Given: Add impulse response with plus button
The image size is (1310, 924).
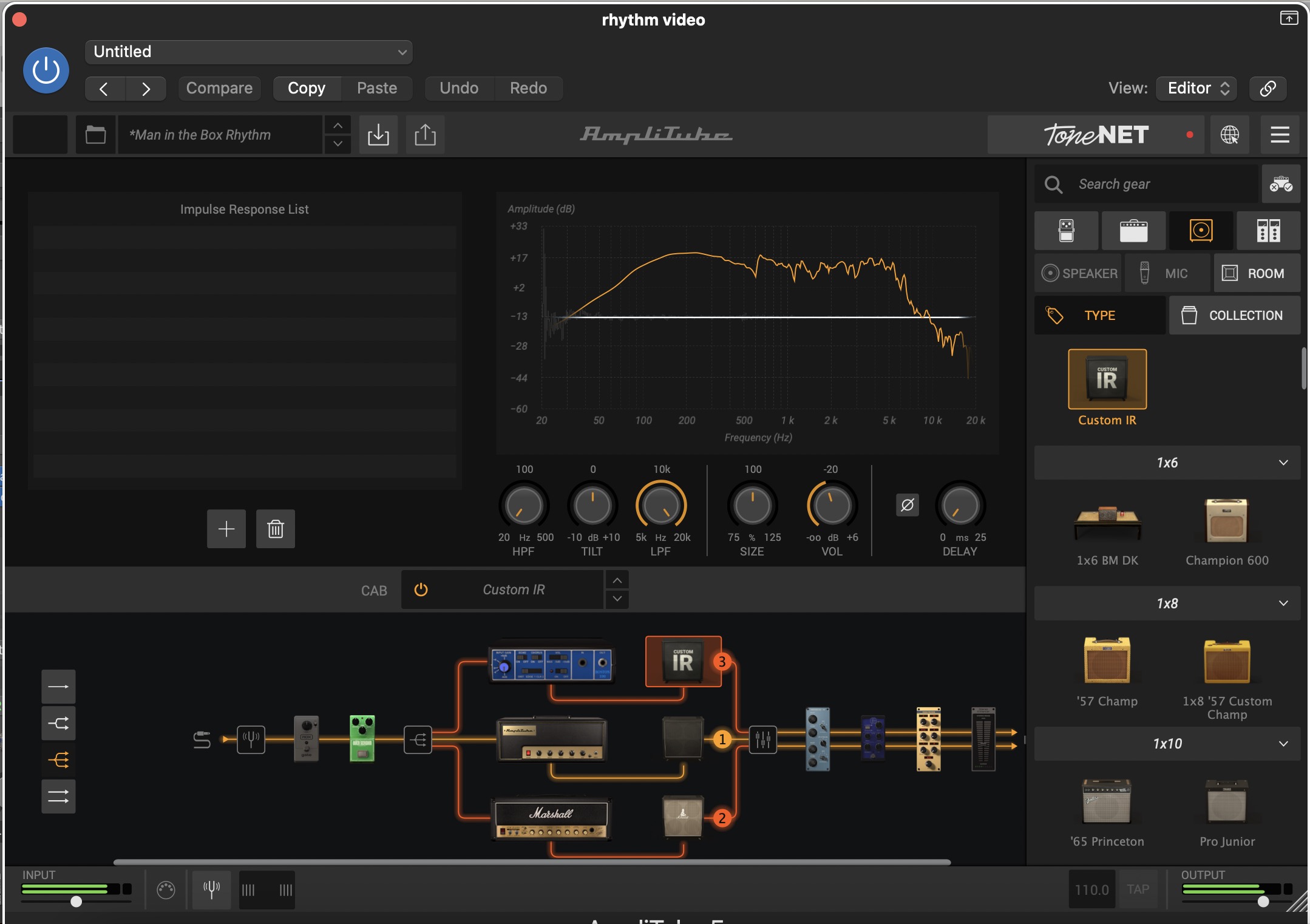Looking at the screenshot, I should pos(226,529).
